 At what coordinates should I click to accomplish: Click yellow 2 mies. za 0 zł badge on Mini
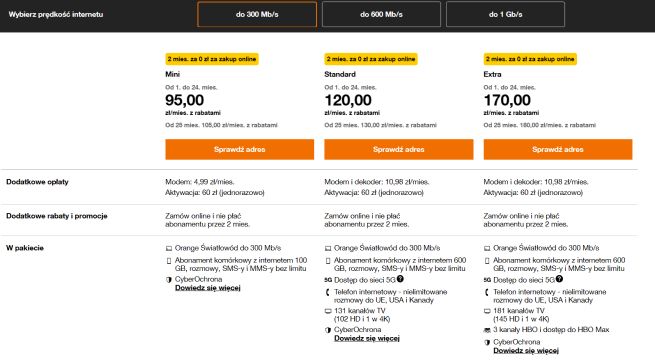pyautogui.click(x=212, y=59)
